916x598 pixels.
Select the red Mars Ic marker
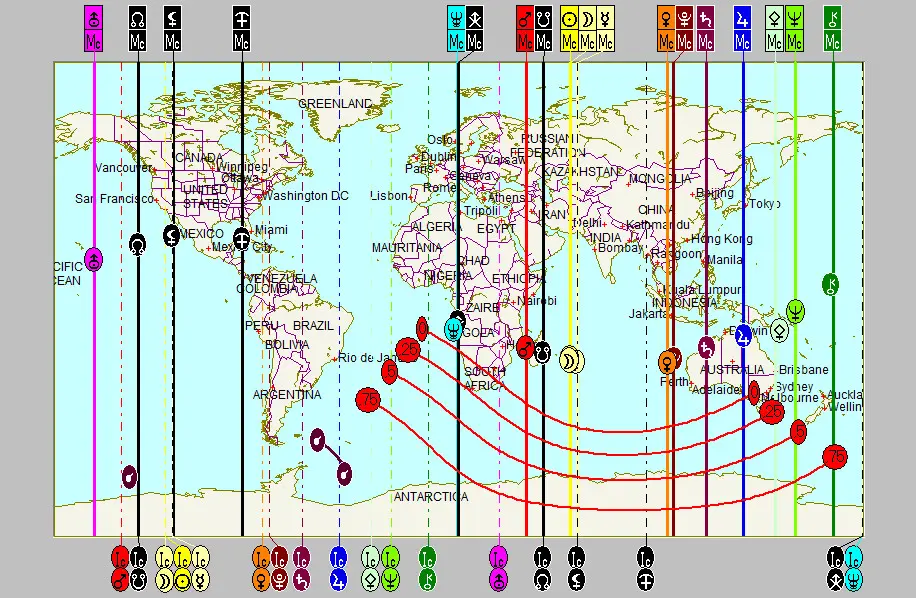click(120, 568)
